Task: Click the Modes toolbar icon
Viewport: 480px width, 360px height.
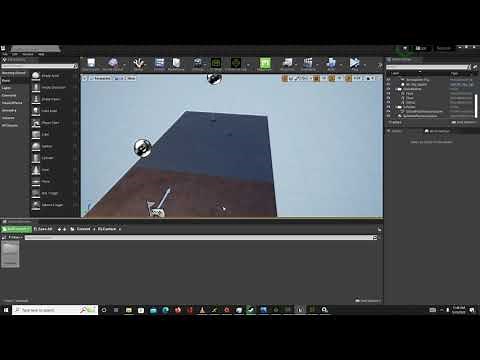Action: (138, 63)
